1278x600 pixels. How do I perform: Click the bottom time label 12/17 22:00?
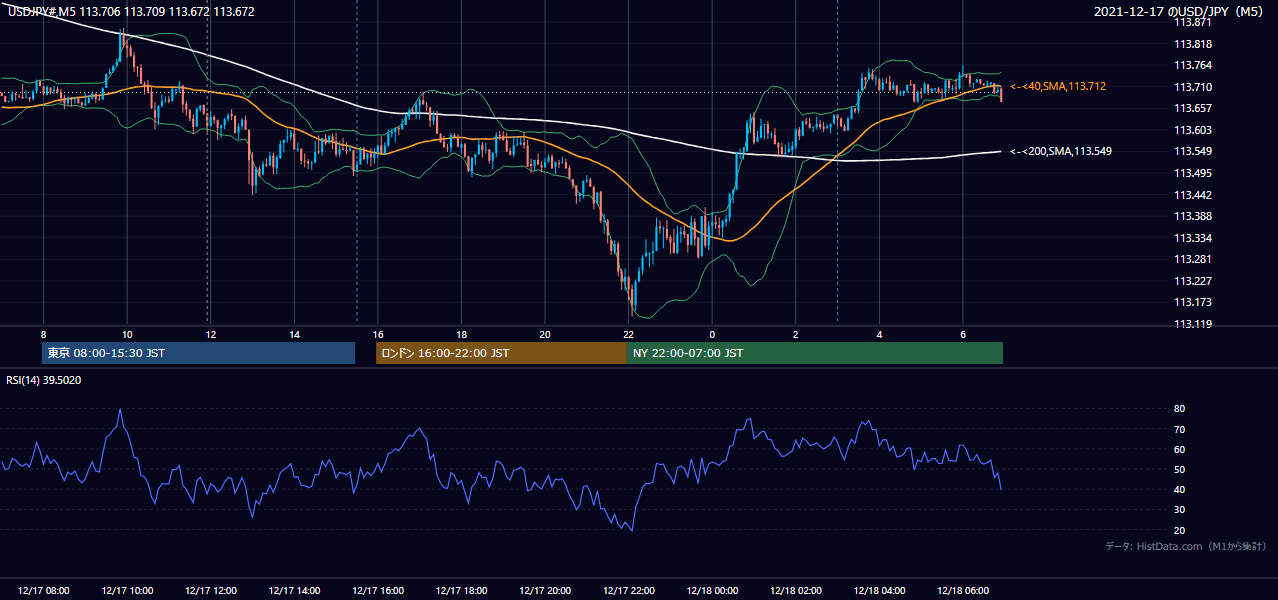628,591
